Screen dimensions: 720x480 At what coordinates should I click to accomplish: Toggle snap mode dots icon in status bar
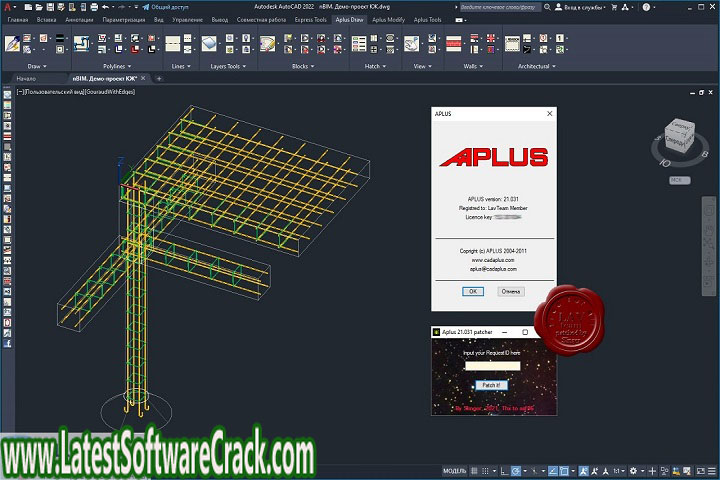485,471
